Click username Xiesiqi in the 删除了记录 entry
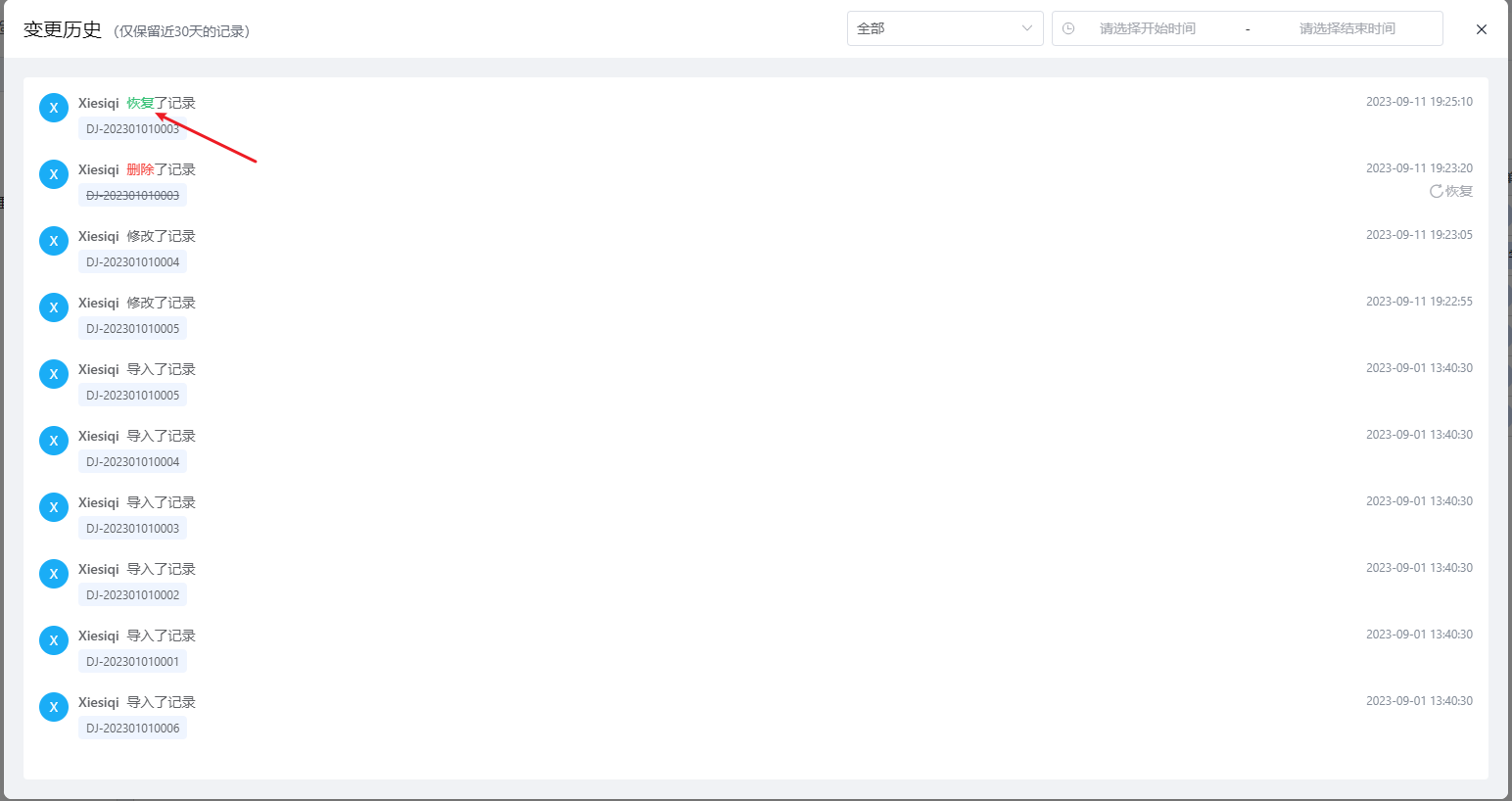Image resolution: width=1512 pixels, height=801 pixels. tap(99, 169)
